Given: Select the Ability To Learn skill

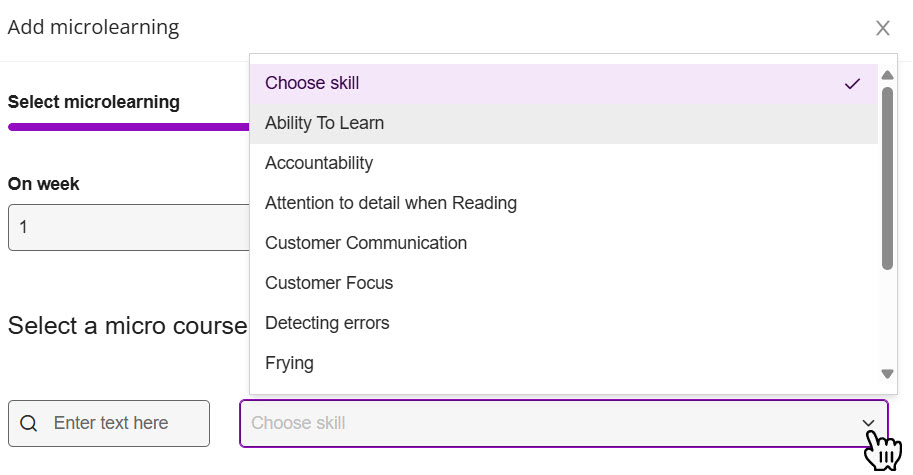Looking at the screenshot, I should 564,123.
